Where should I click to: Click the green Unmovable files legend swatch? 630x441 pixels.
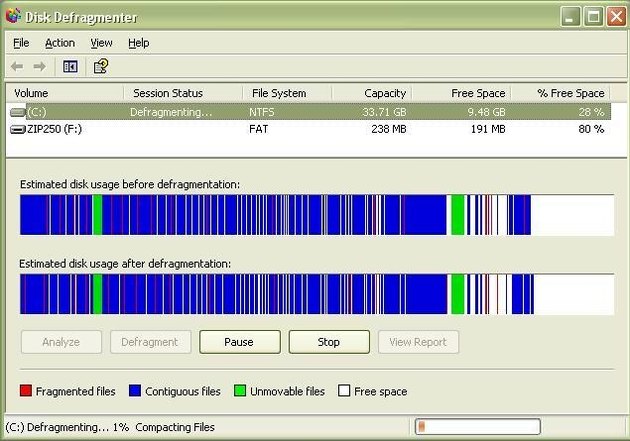click(240, 390)
